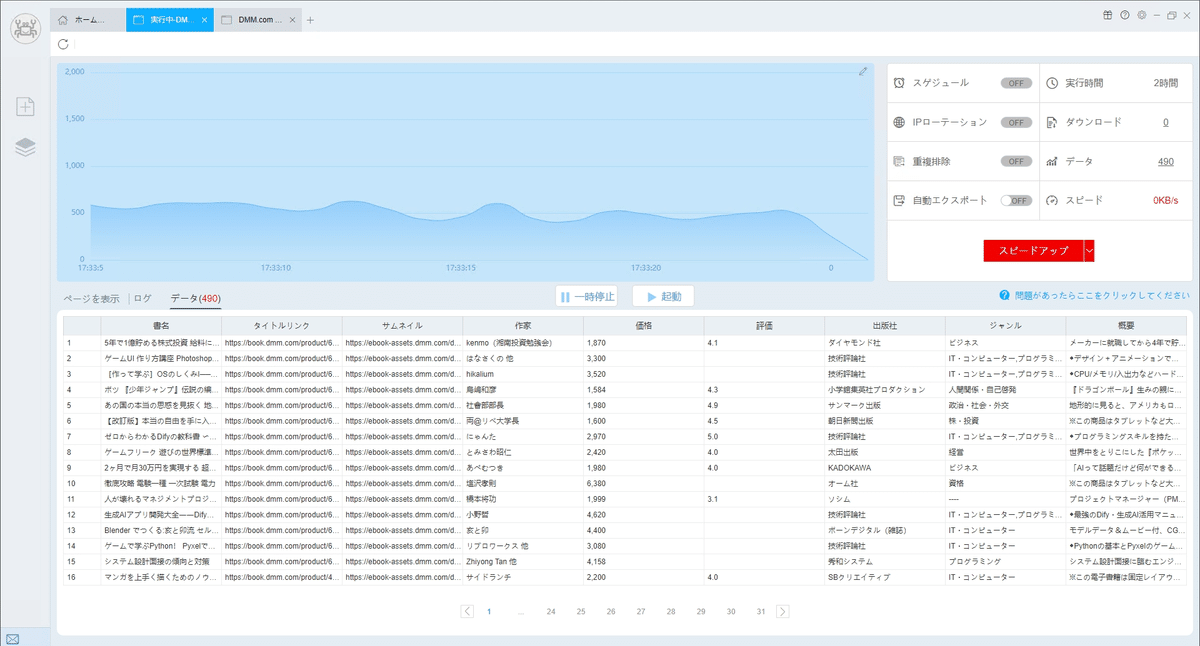Click the reload page icon
The height and width of the screenshot is (646, 1200).
(x=64, y=44)
